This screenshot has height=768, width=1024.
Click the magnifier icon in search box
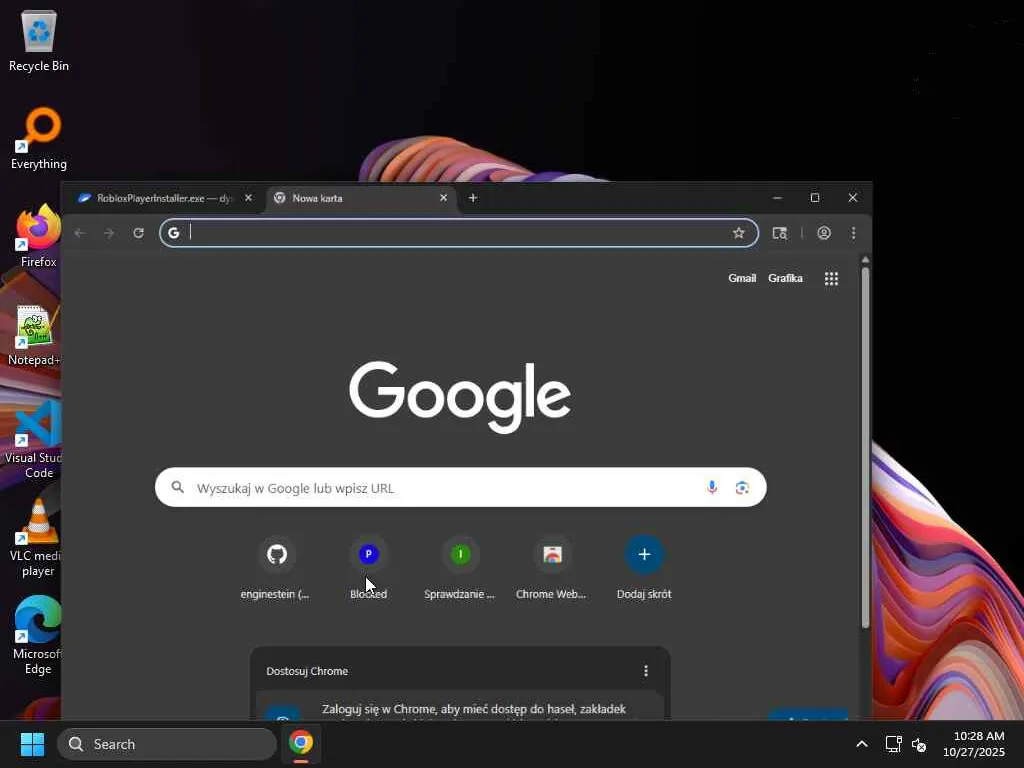(178, 487)
